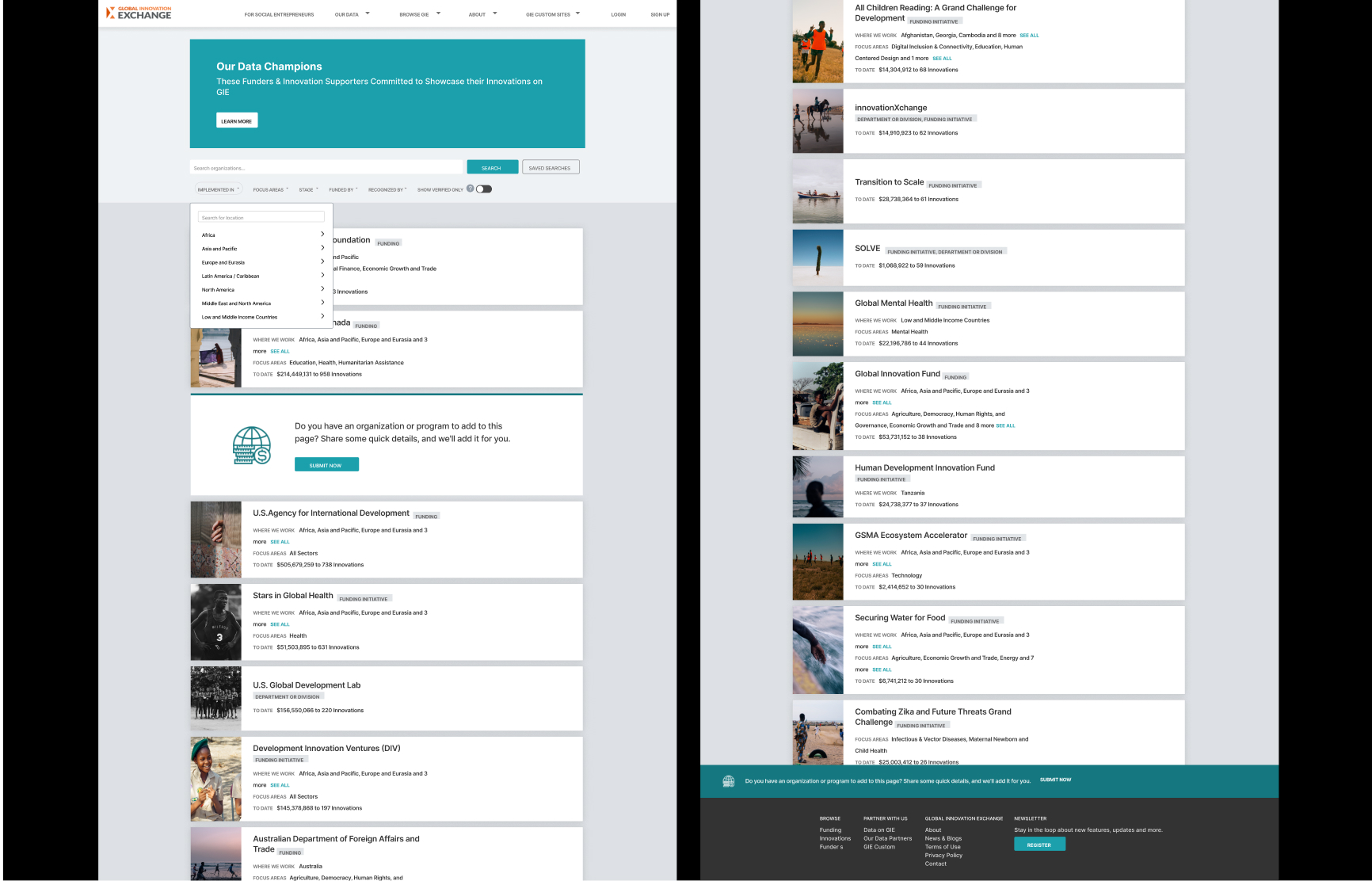Click the Sign Up link
Viewport: 1372px width, 881px height.
660,14
